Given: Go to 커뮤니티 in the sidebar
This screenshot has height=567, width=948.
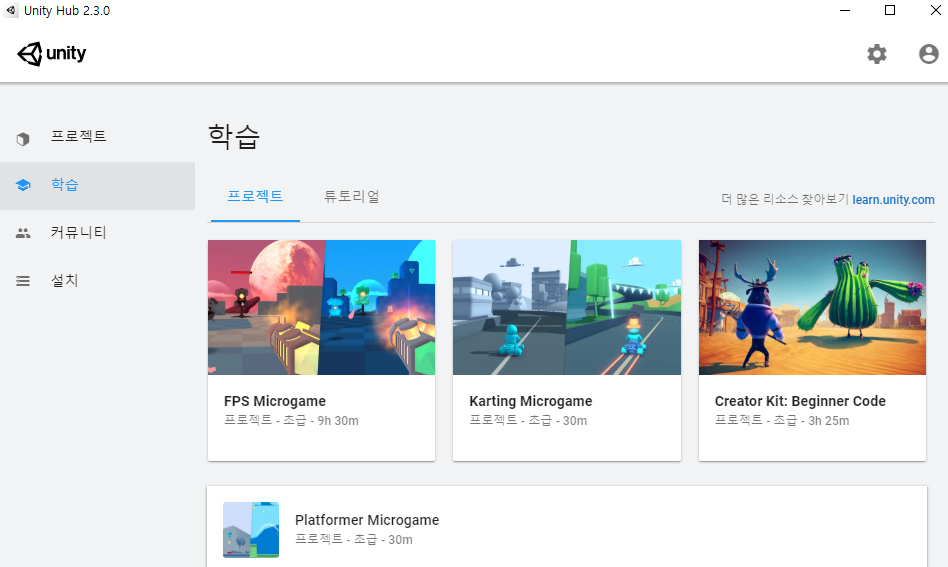Looking at the screenshot, I should (97, 233).
